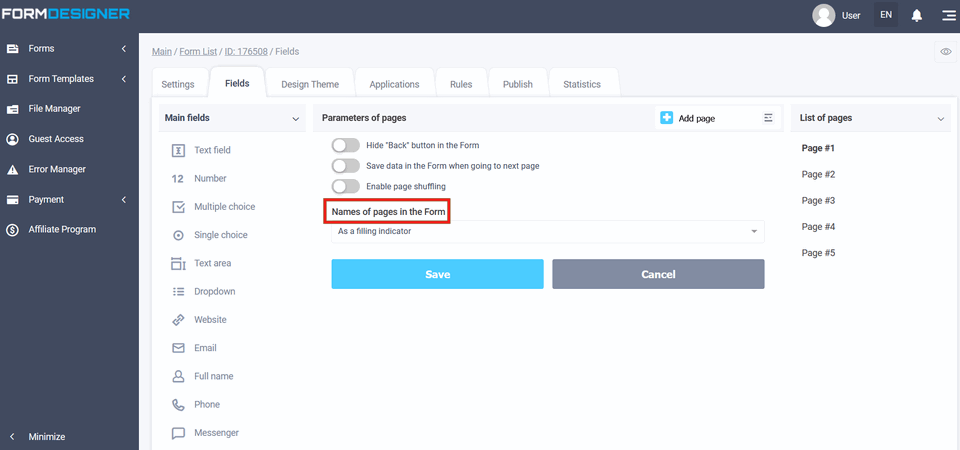This screenshot has width=960, height=450.
Task: Select the Text area icon
Action: click(x=178, y=263)
